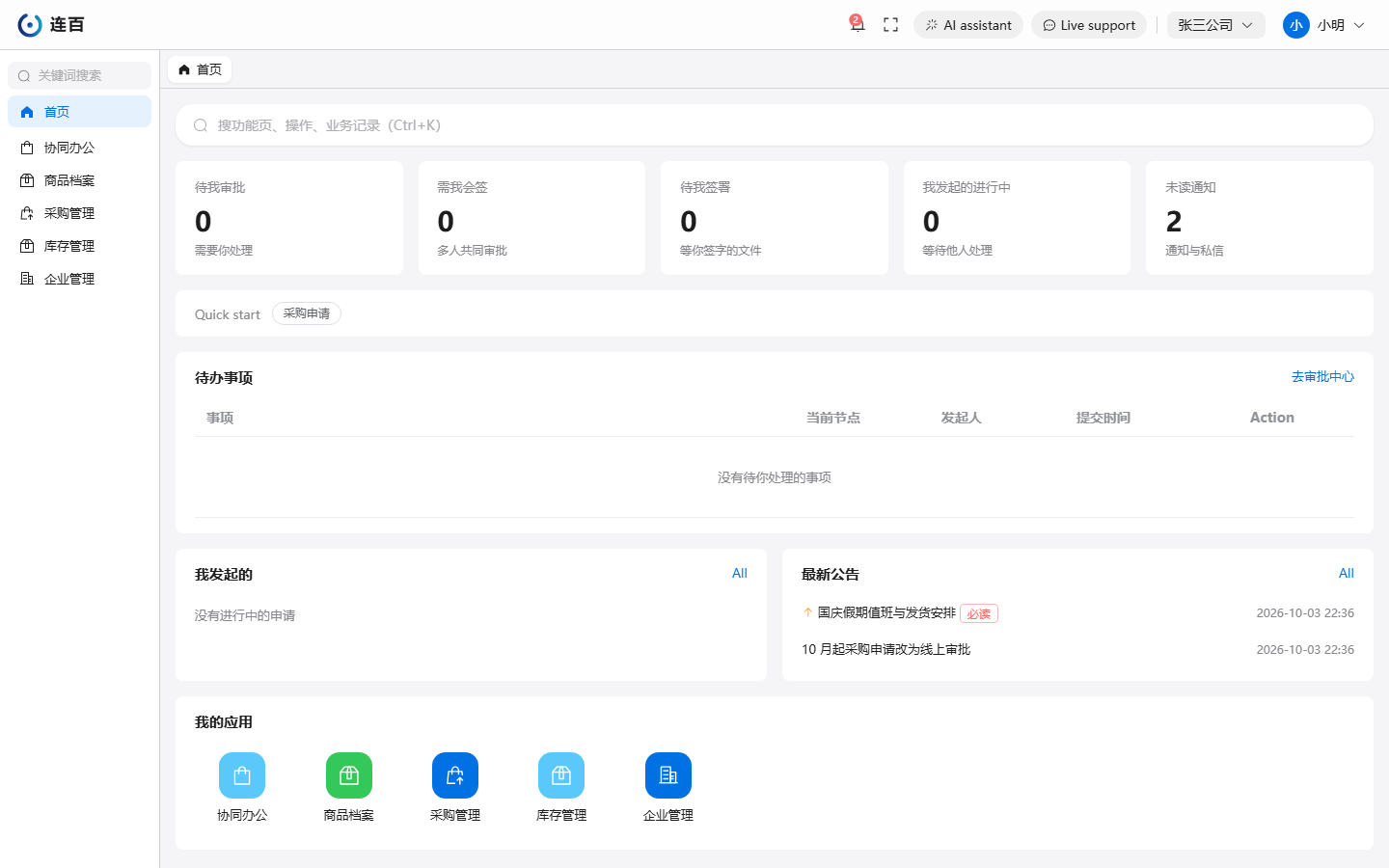Click the 连百 logo icon
The image size is (1389, 868).
(x=30, y=25)
